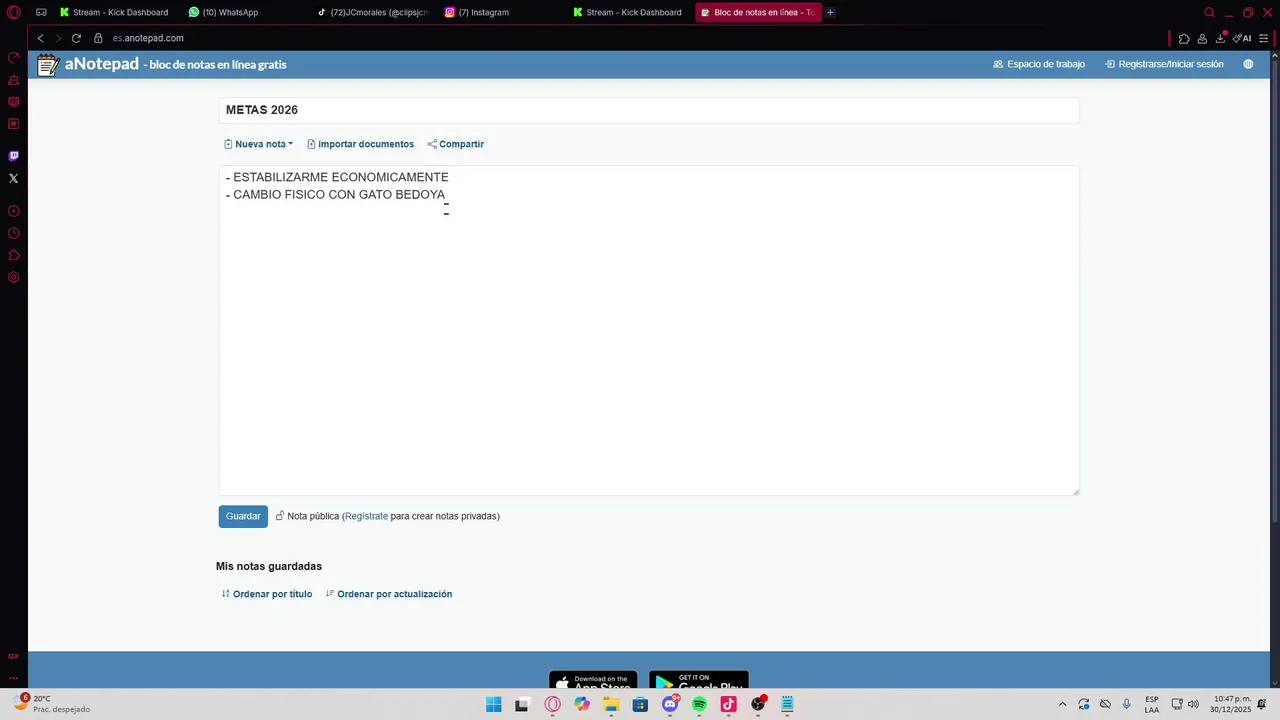The image size is (1280, 720).
Task: Click Ordenar por actualización
Action: point(389,594)
